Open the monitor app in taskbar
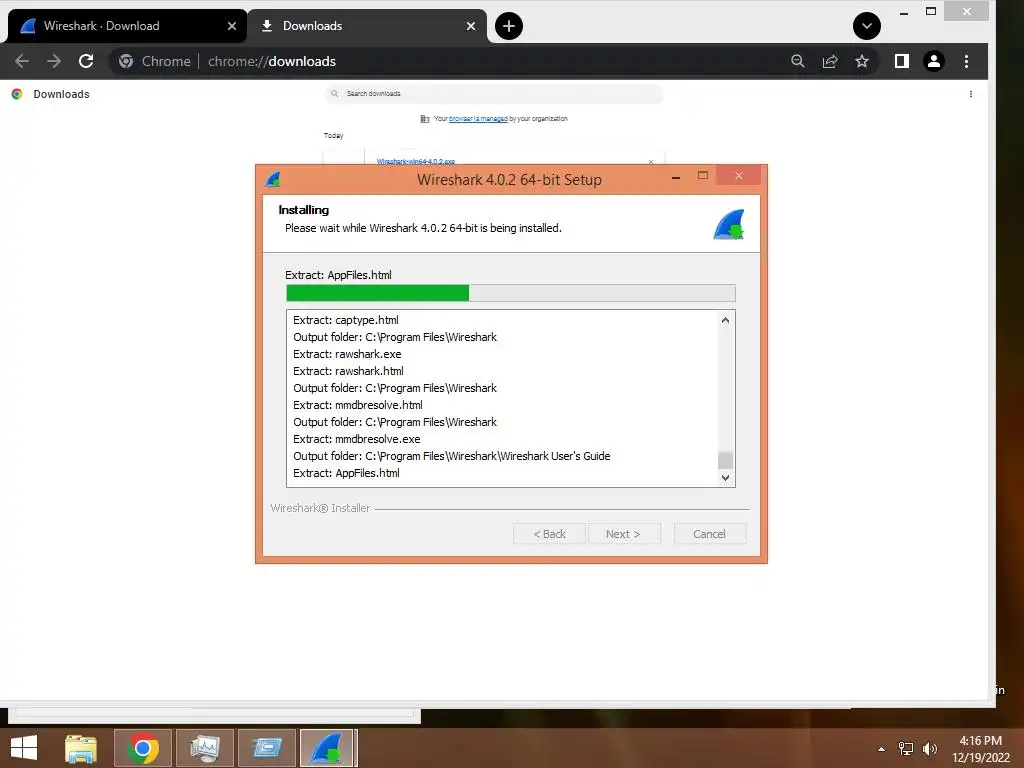 [205, 748]
